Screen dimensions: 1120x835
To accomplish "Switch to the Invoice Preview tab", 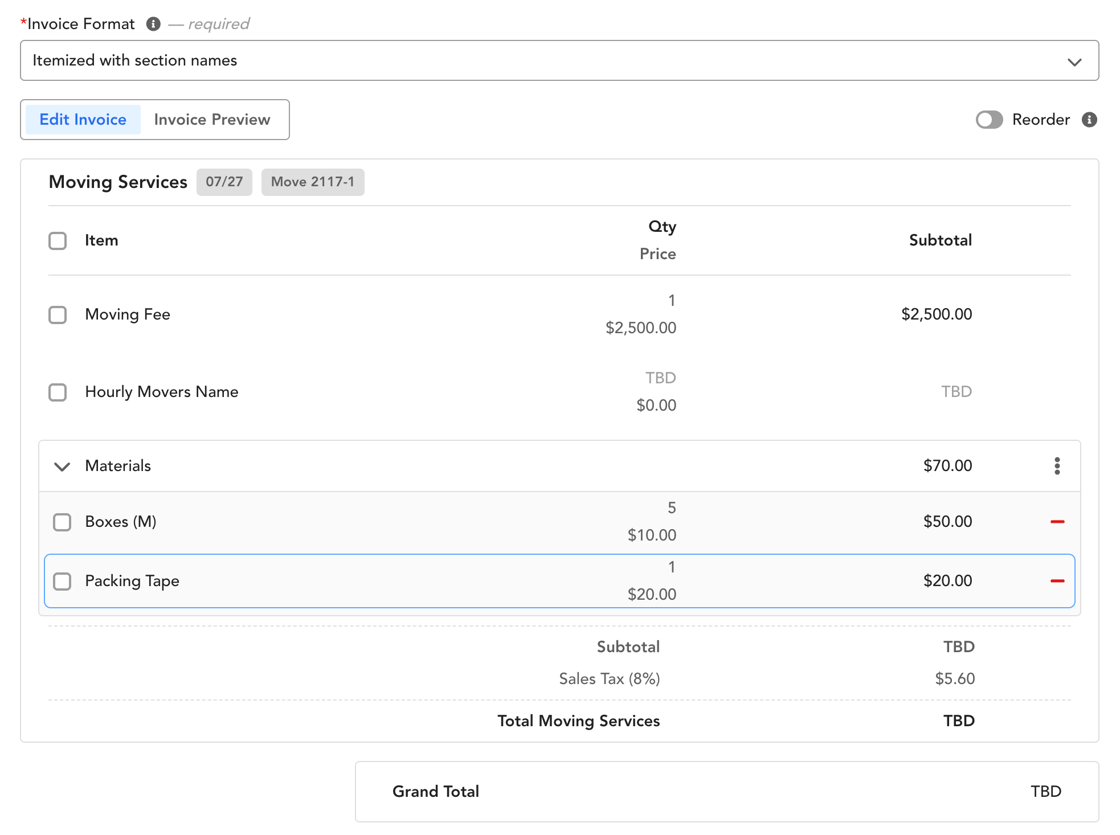I will tap(212, 119).
